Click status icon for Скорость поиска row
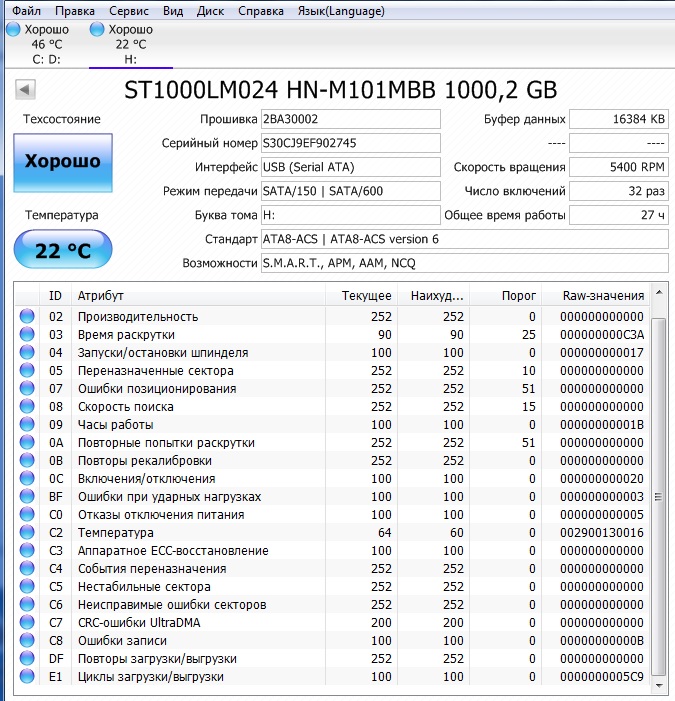The image size is (675, 701). (27, 406)
